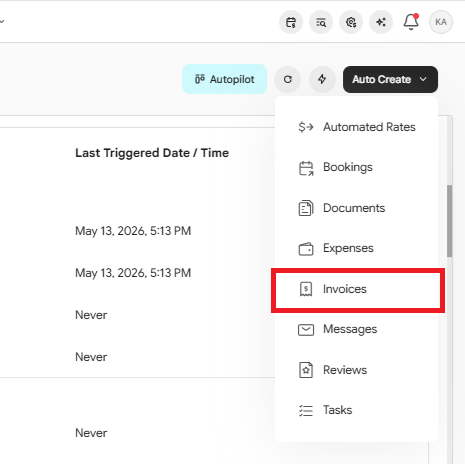465x464 pixels.
Task: Choose Expenses menu entry
Action: pyautogui.click(x=356, y=248)
